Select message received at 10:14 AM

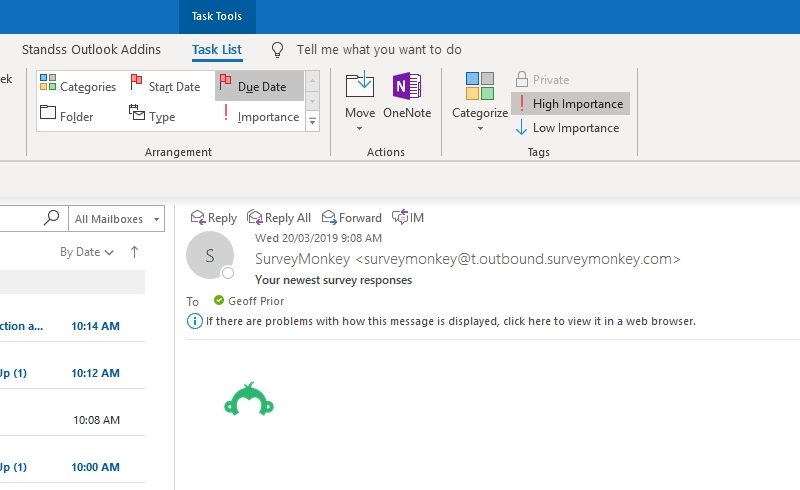tap(71, 326)
